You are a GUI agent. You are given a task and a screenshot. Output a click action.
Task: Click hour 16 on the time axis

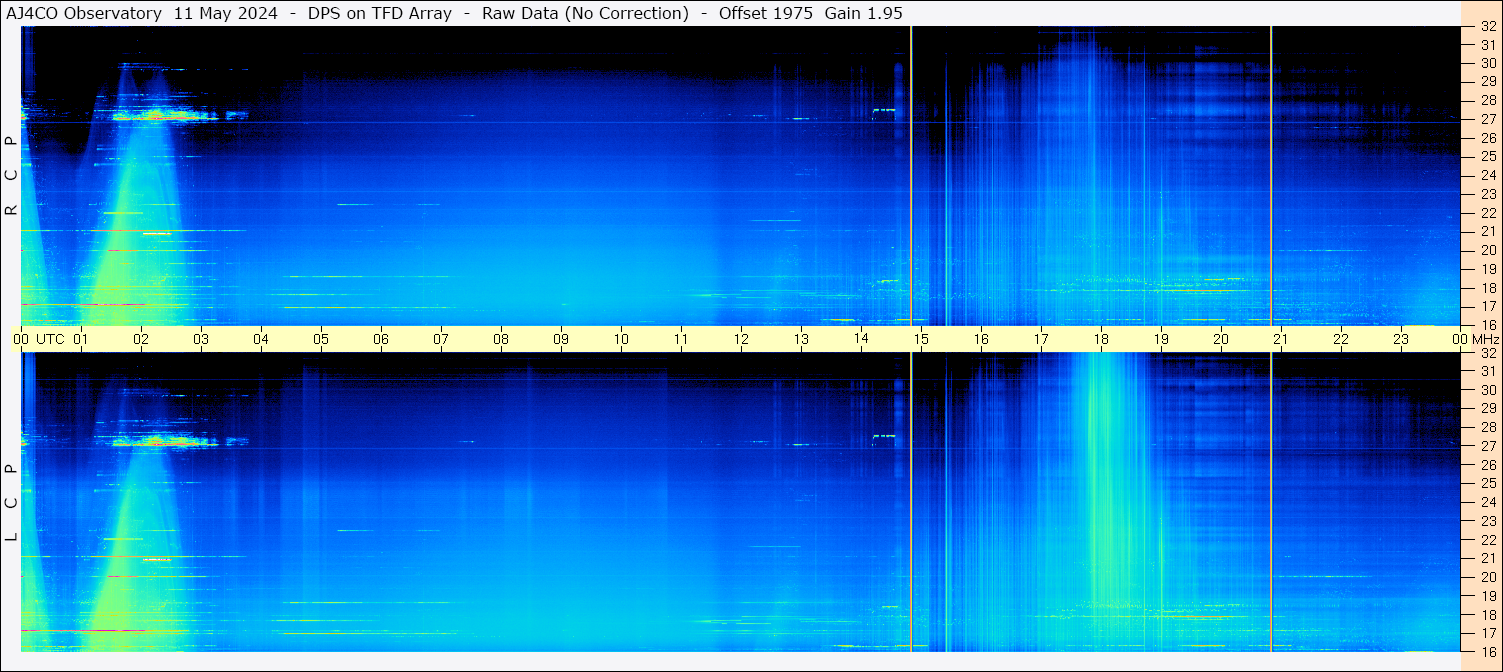point(981,339)
